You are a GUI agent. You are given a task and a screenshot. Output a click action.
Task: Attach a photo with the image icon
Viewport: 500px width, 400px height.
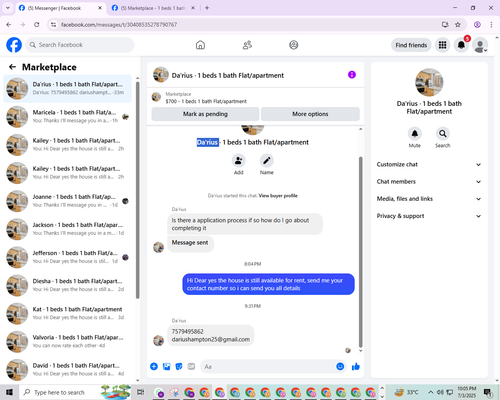tap(166, 367)
